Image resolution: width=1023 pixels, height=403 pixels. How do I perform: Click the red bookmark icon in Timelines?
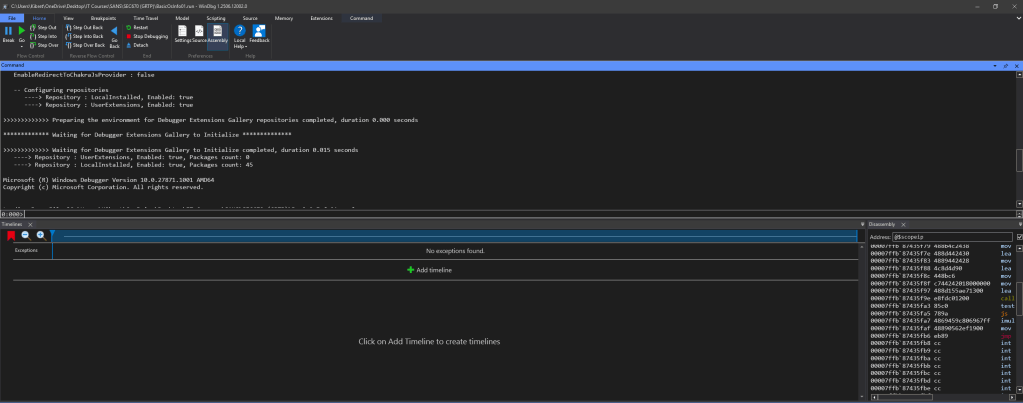tap(11, 235)
